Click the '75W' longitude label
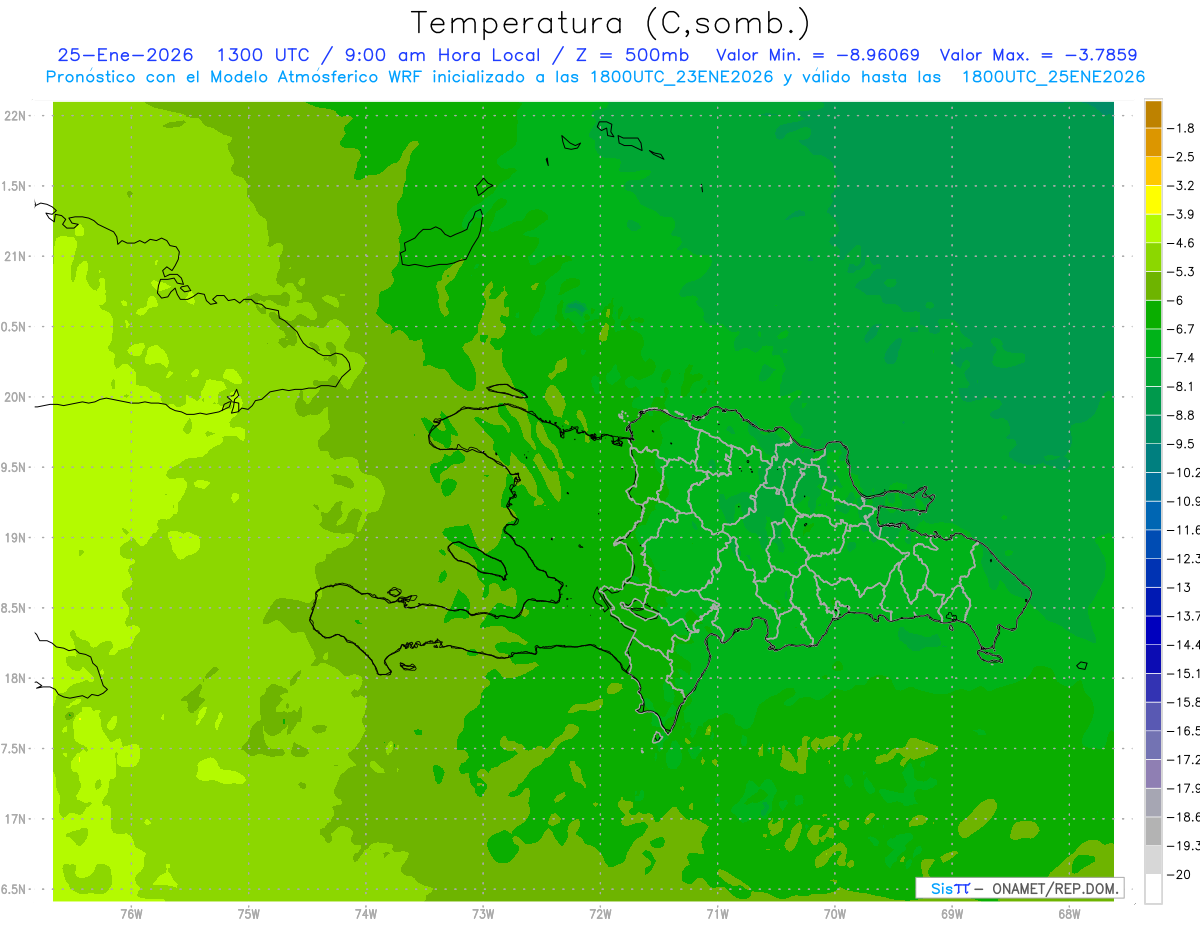1200x927 pixels. [x=248, y=914]
